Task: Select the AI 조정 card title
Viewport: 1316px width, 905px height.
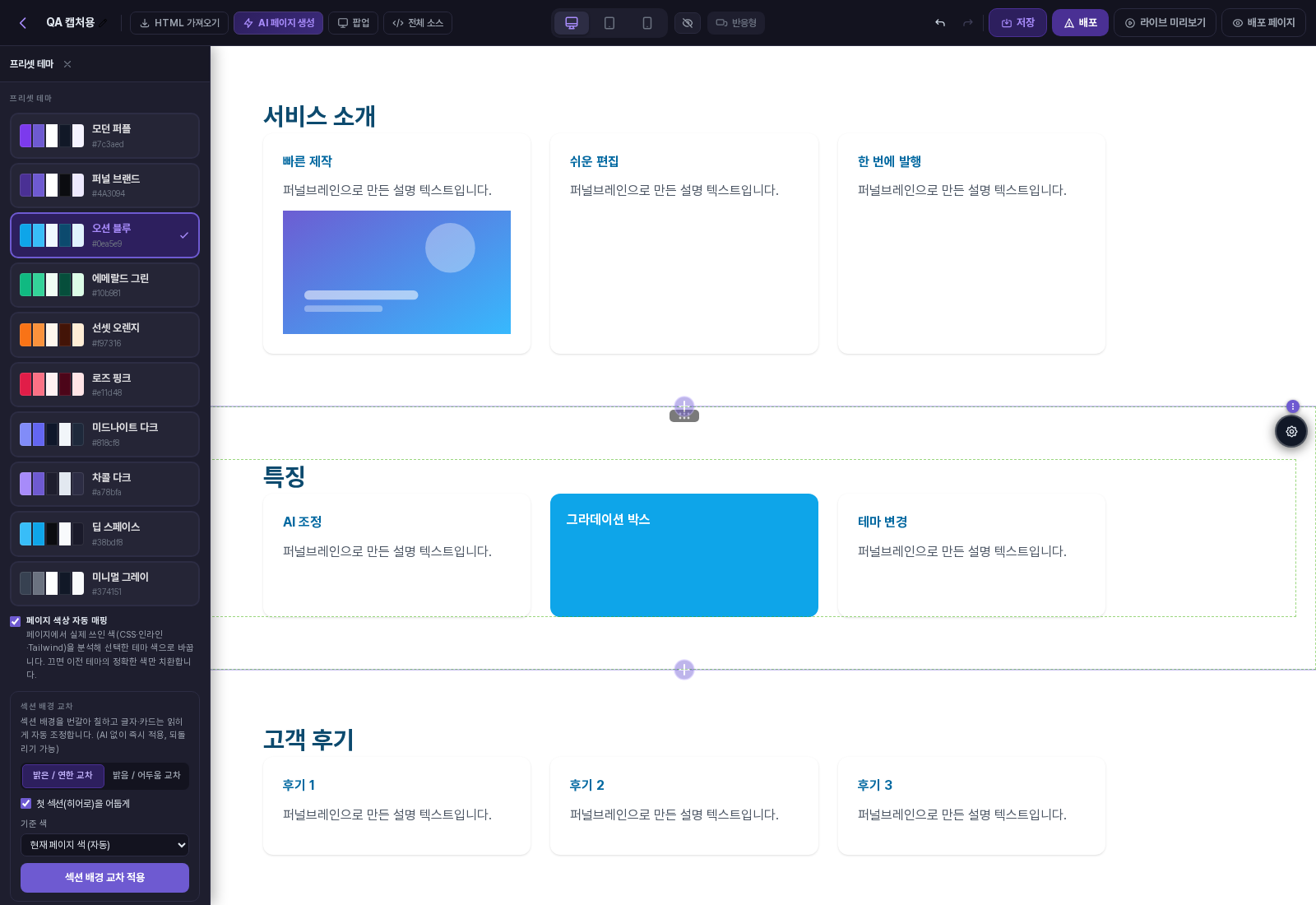Action: (x=302, y=522)
